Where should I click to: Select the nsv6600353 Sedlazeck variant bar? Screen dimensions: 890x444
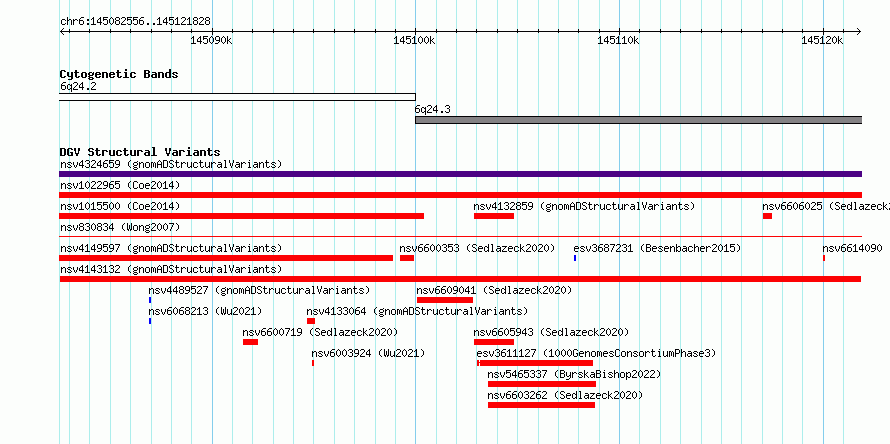click(407, 258)
